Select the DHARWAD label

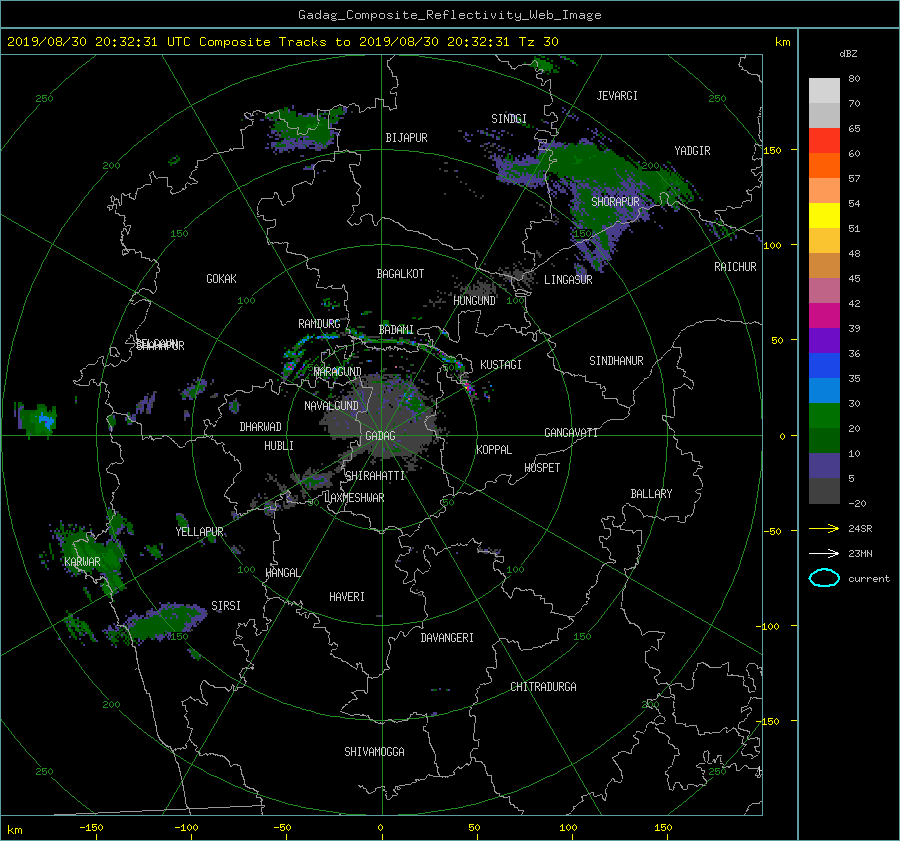(x=260, y=427)
